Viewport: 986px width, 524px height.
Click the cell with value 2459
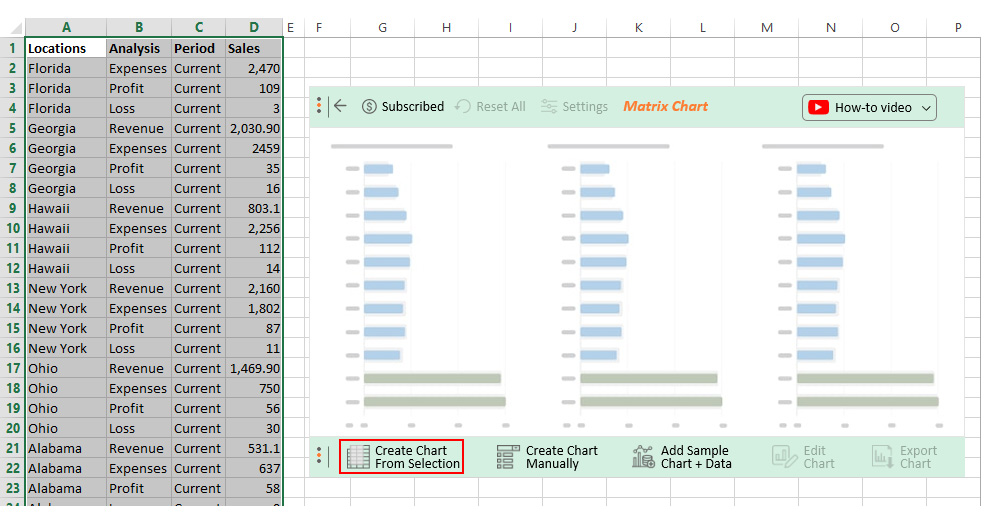click(x=254, y=148)
